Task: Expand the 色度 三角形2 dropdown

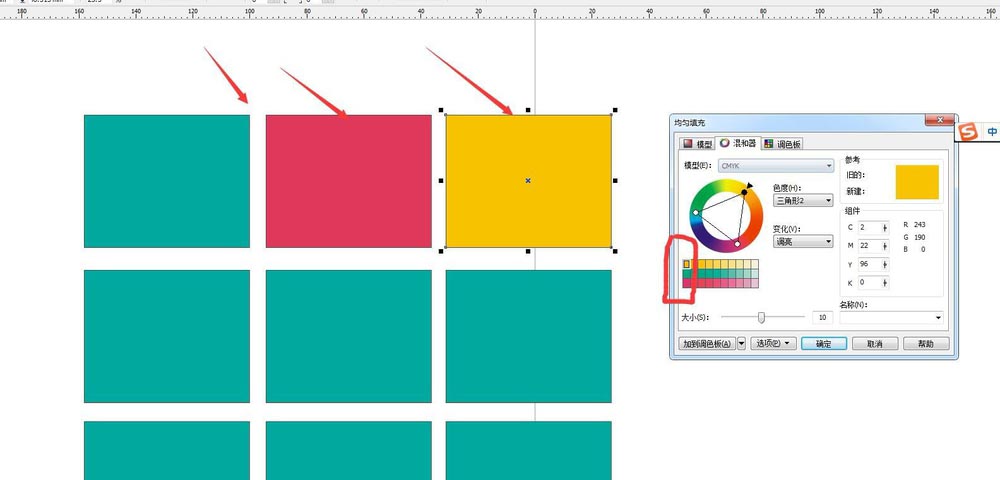Action: point(803,200)
